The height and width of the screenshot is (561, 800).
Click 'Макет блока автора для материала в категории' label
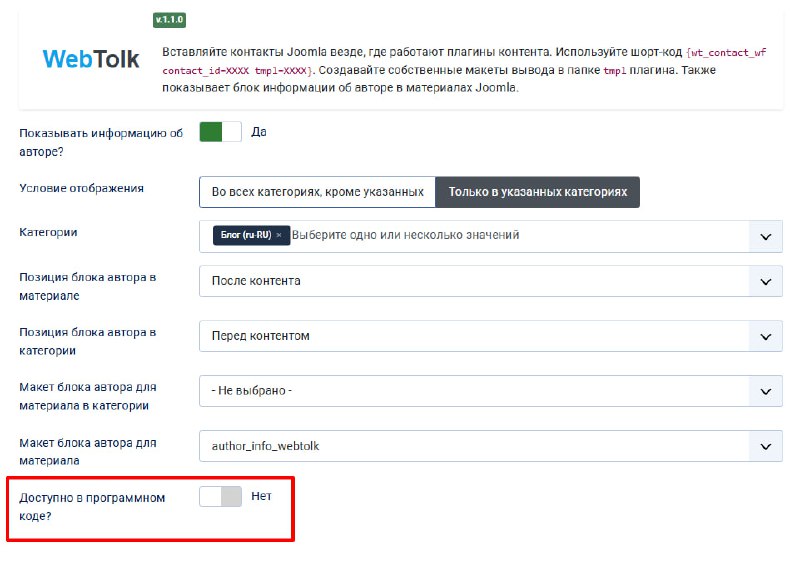(88, 396)
